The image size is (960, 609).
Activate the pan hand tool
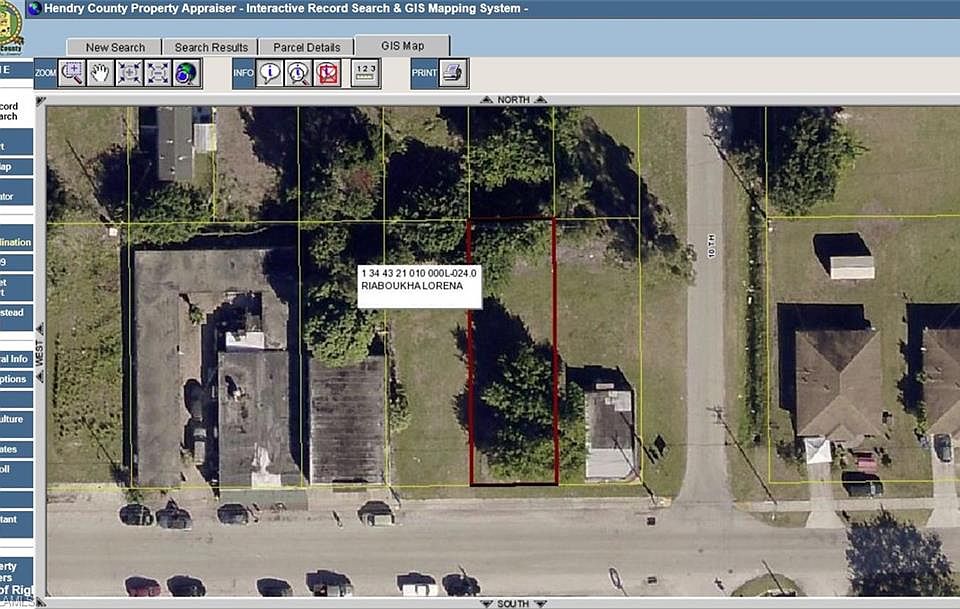[x=100, y=73]
